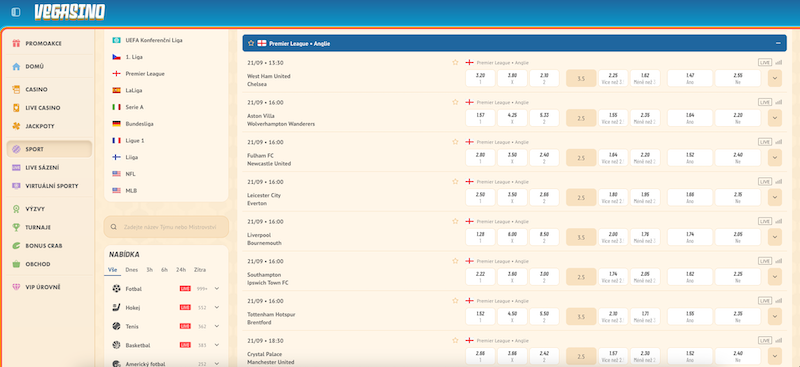
Task: Open Live Sázení icon
Action: (16, 168)
